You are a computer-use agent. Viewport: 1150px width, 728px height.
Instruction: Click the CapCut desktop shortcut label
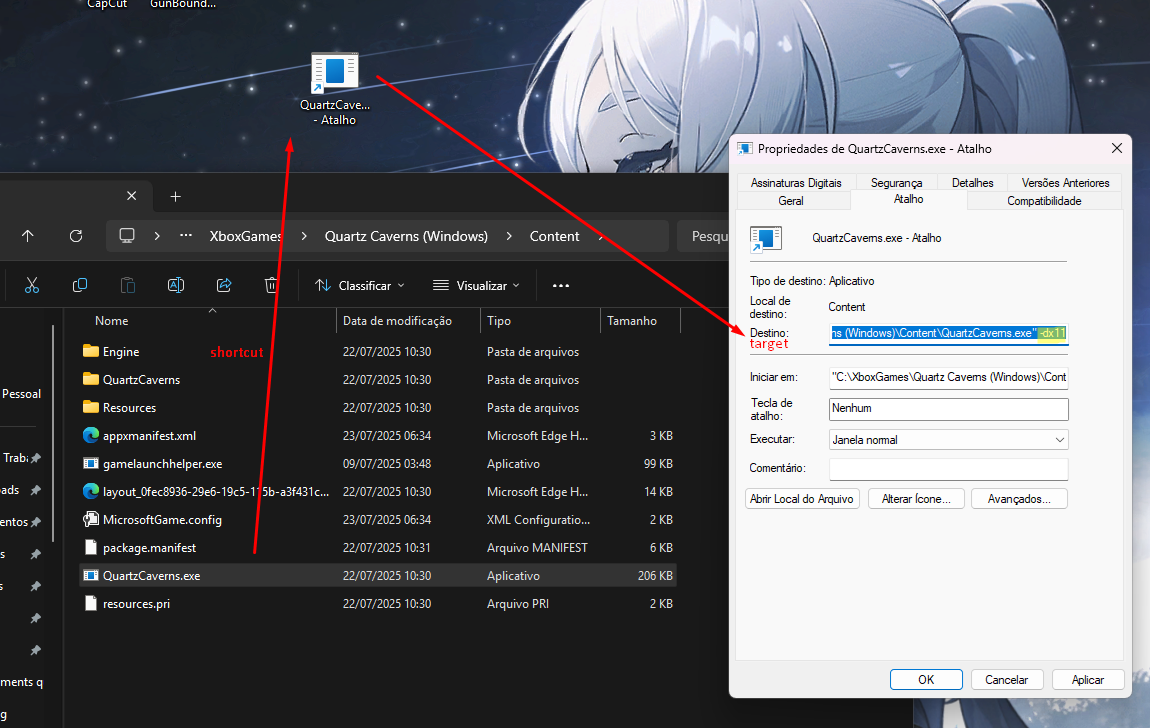[x=107, y=4]
